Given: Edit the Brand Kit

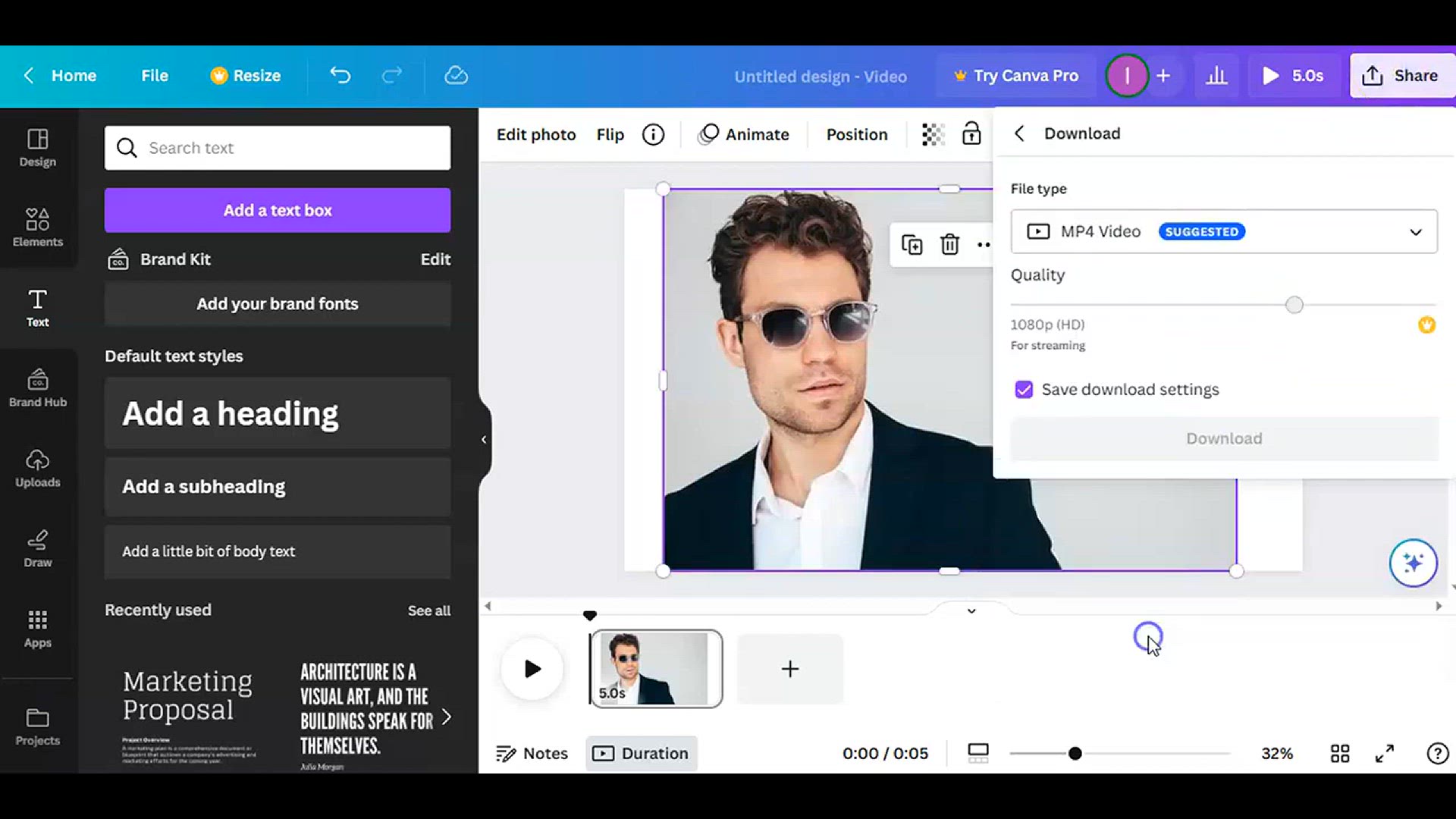Looking at the screenshot, I should point(435,259).
